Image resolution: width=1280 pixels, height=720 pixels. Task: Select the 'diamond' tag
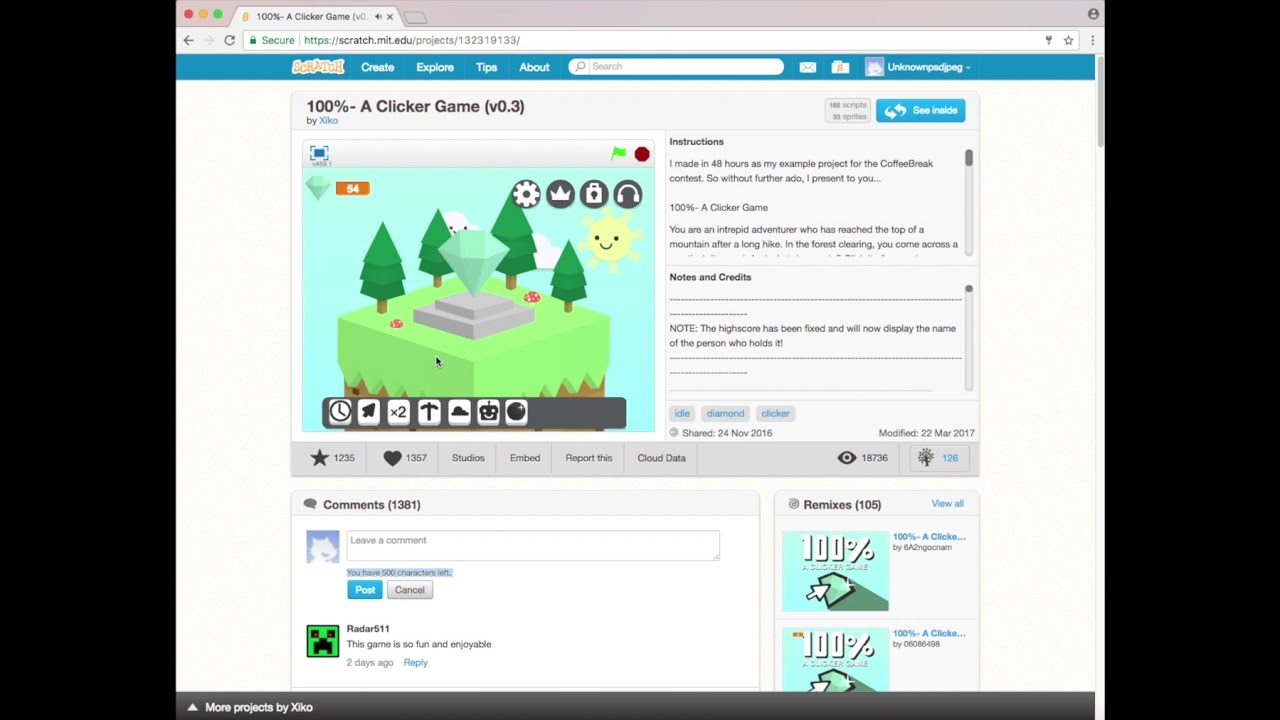(725, 413)
